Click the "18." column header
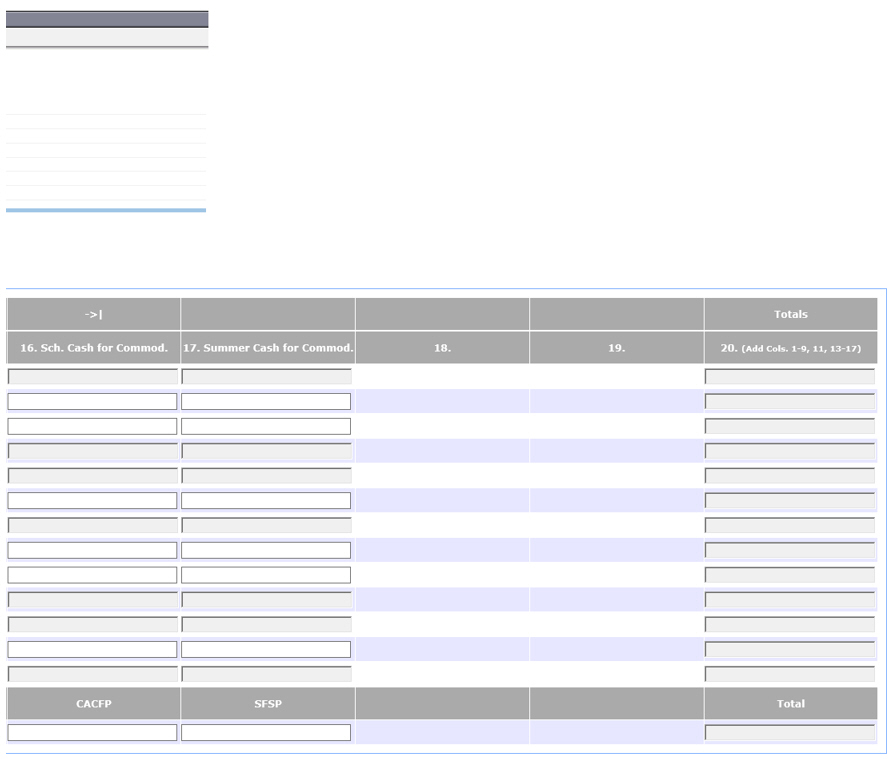This screenshot has height=759, width=893. [x=442, y=348]
